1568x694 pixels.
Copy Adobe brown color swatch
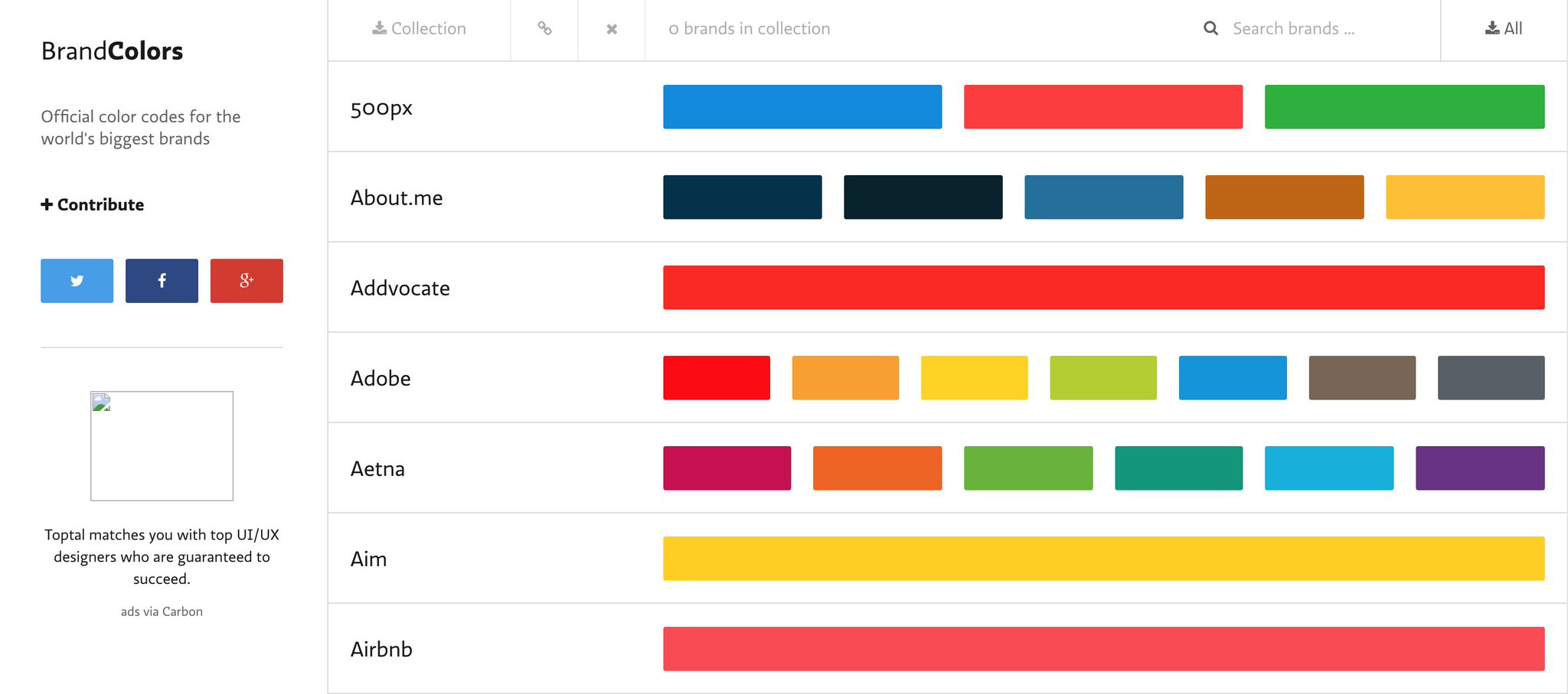(x=1362, y=378)
